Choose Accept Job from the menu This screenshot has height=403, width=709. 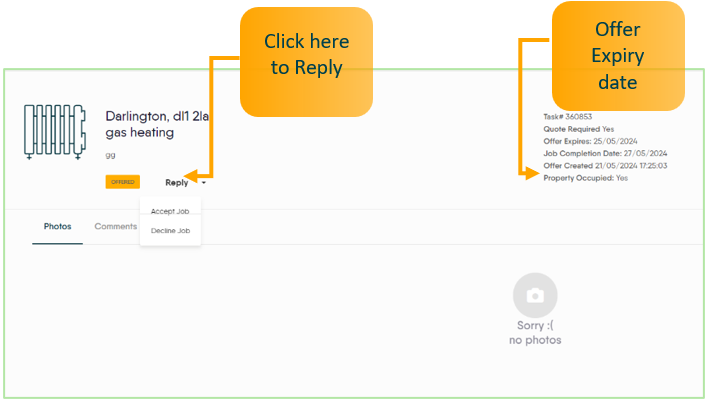[170, 211]
